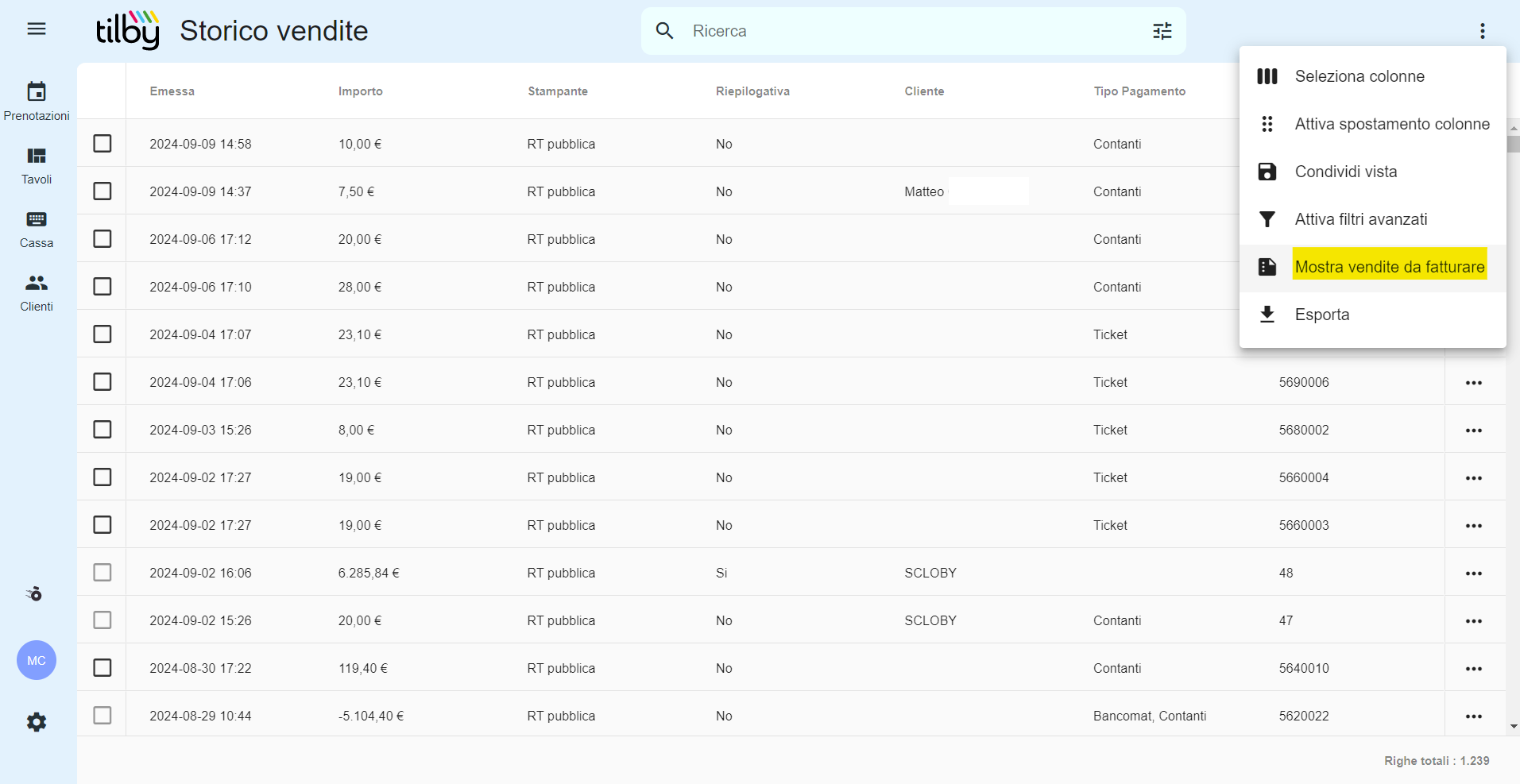Click the invoice icon beside Mostra vendite da fatturare
Viewport: 1520px width, 784px height.
(1267, 267)
